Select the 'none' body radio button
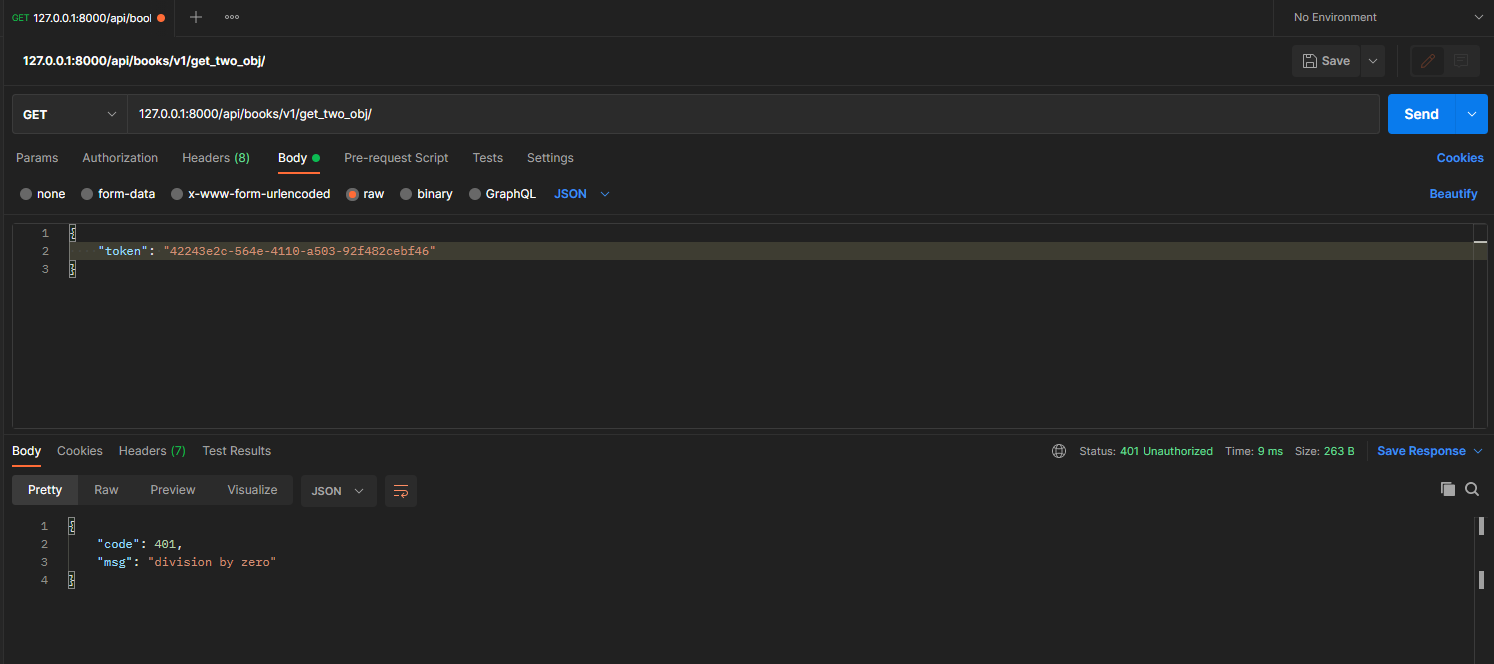The image size is (1494, 664). [26, 194]
